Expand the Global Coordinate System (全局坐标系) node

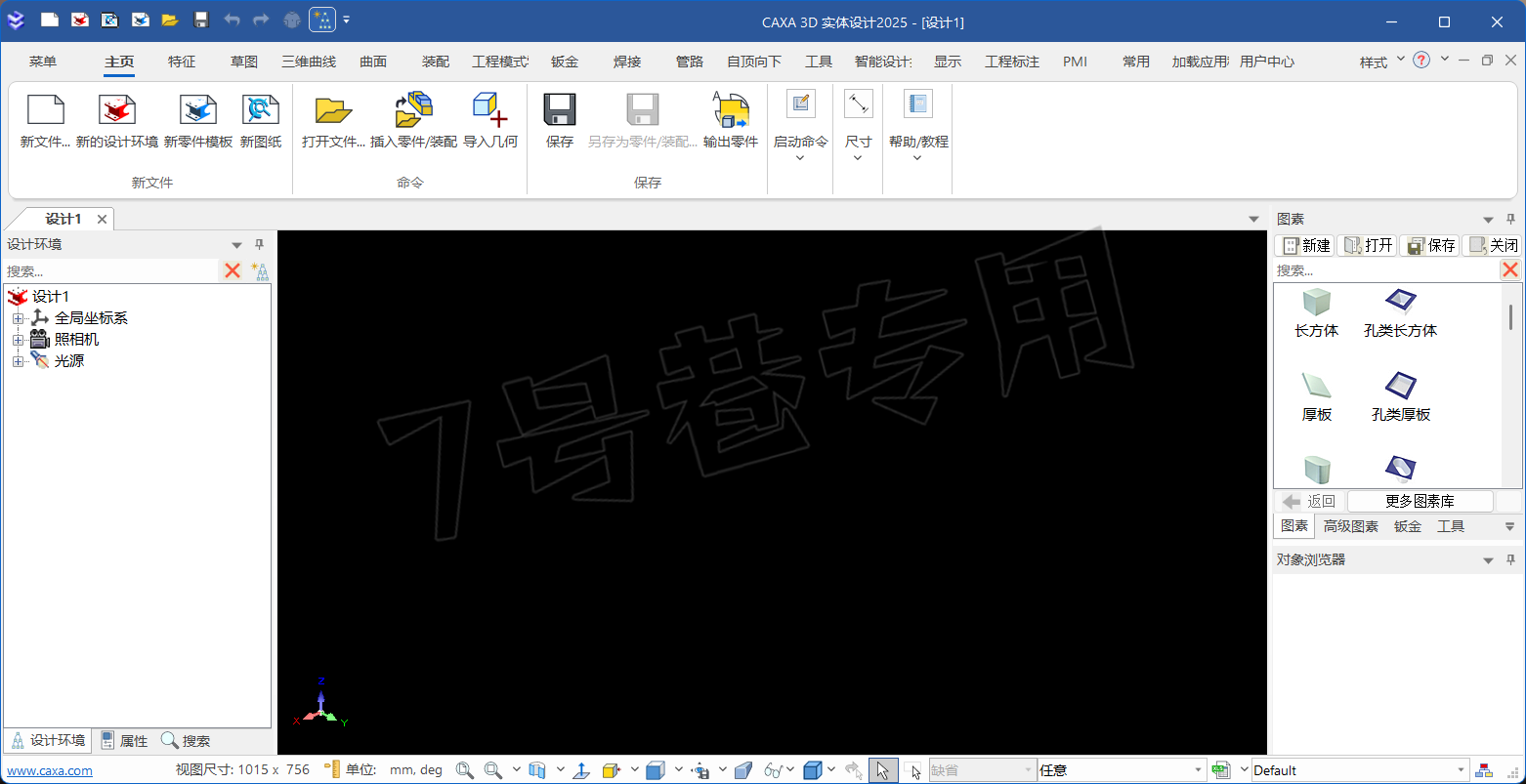click(18, 318)
